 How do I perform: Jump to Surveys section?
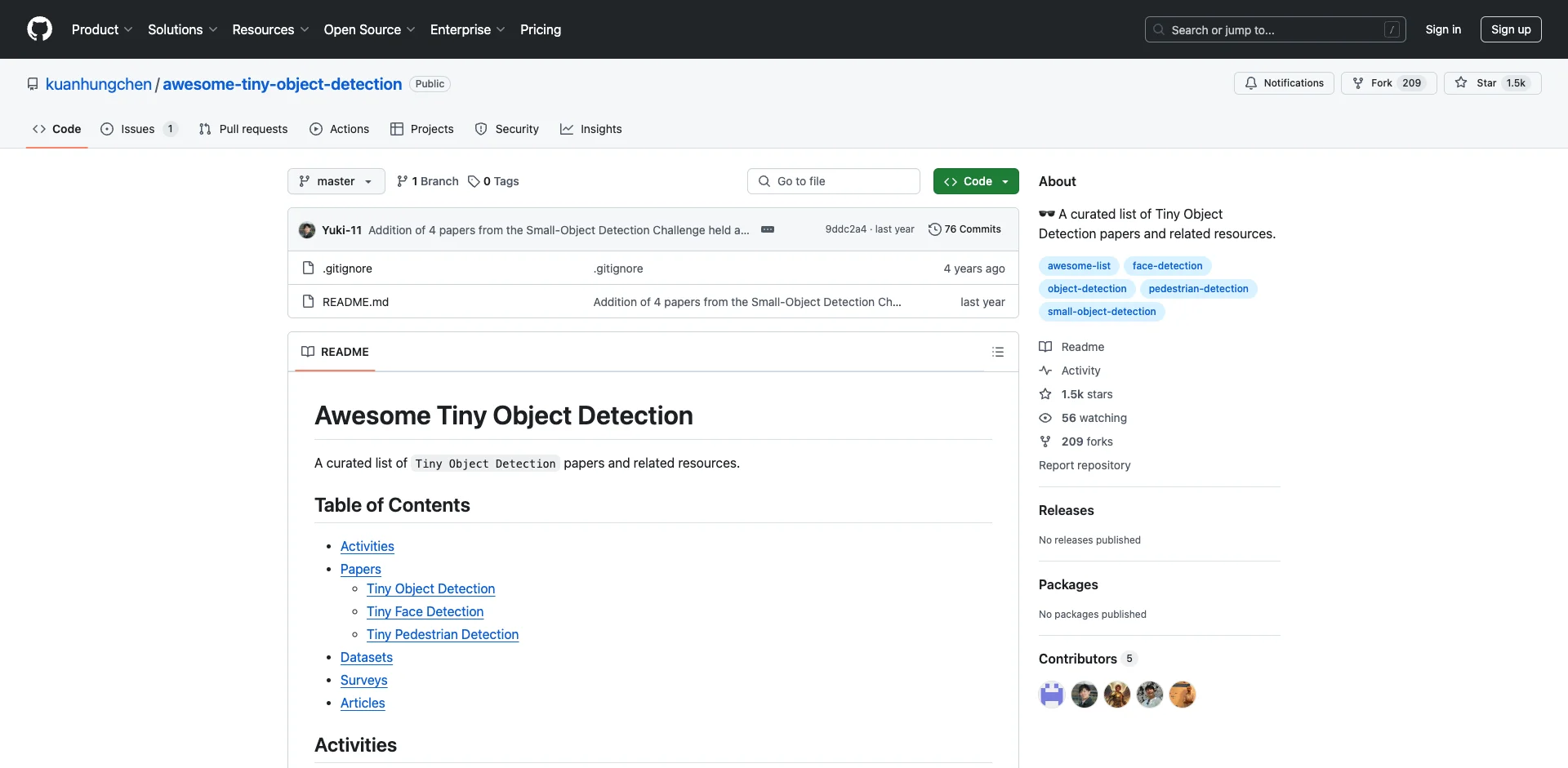364,680
